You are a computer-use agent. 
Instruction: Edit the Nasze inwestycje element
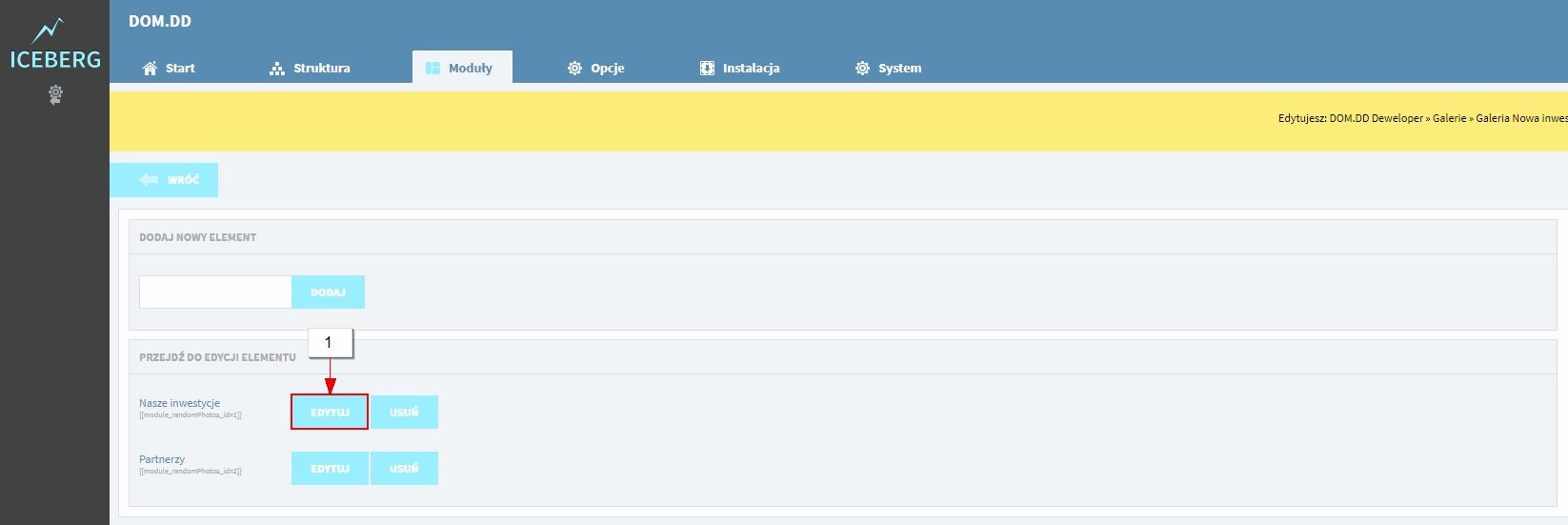click(x=330, y=412)
